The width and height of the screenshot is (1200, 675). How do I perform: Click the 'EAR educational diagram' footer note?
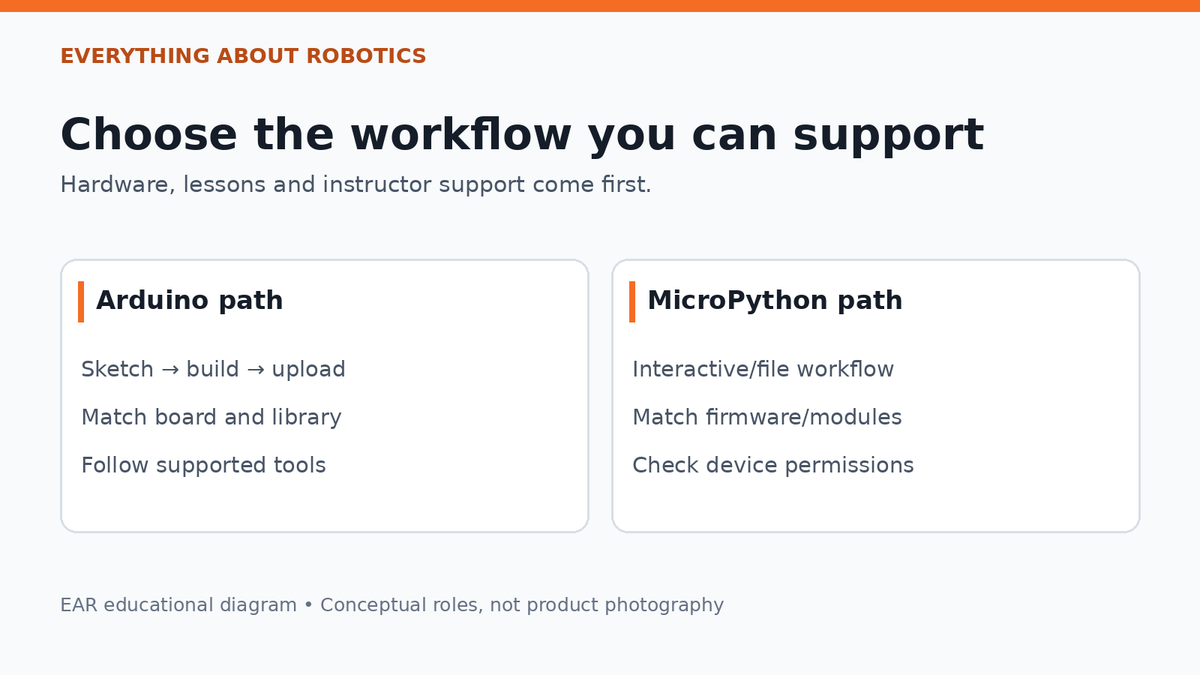tap(392, 605)
